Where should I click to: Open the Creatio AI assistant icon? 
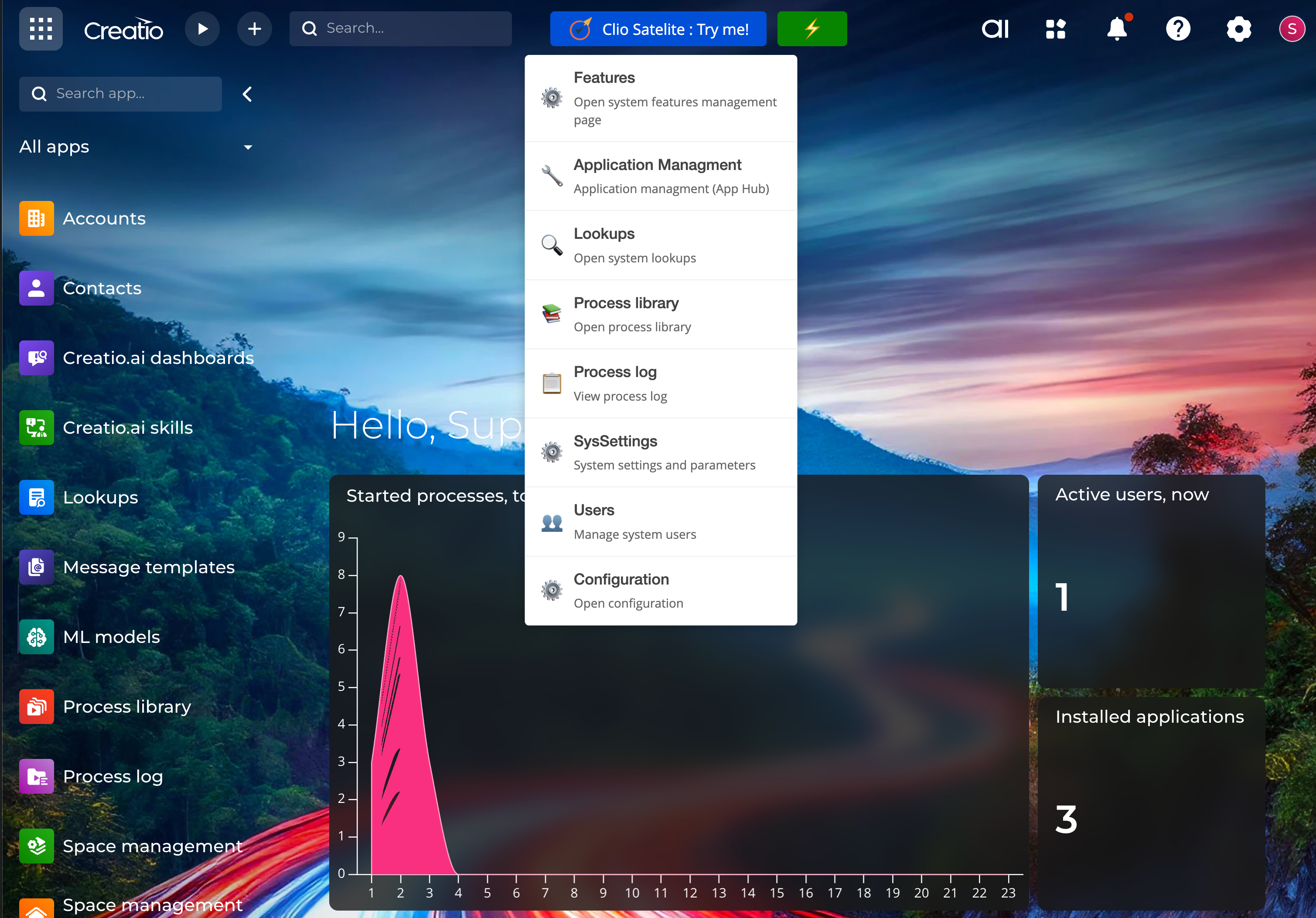click(996, 29)
